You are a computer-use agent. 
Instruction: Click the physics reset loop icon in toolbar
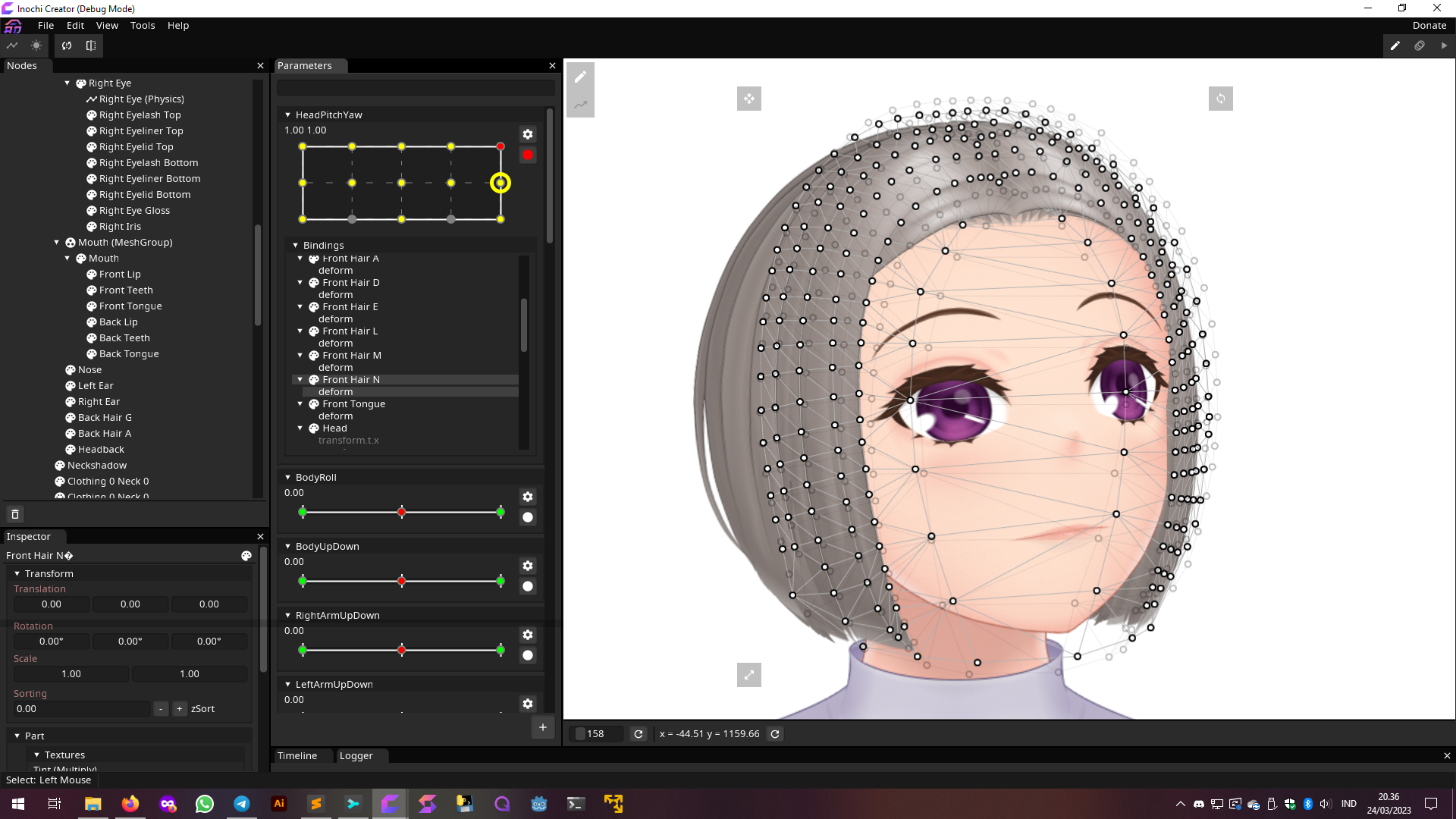(x=67, y=45)
